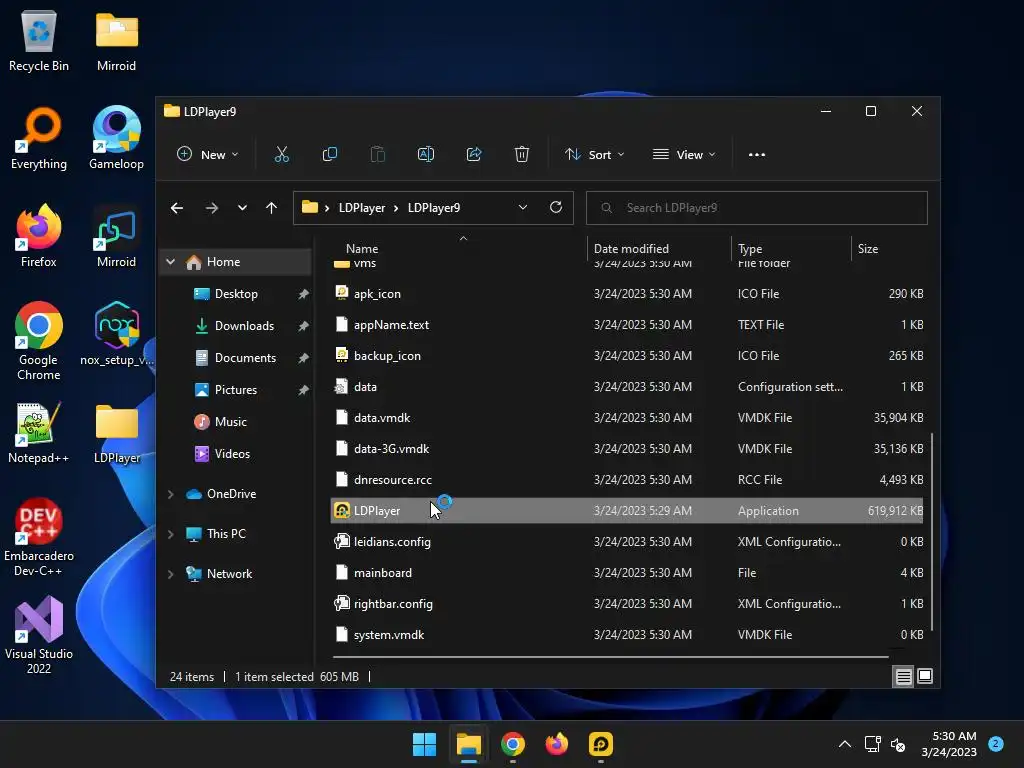Expand the Network tree node
The width and height of the screenshot is (1024, 768).
[170, 574]
